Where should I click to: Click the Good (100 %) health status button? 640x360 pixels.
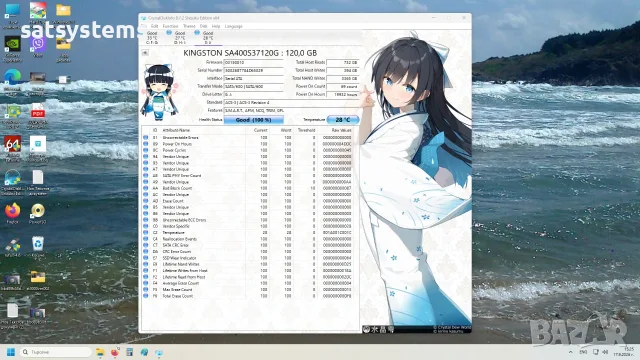click(x=253, y=120)
